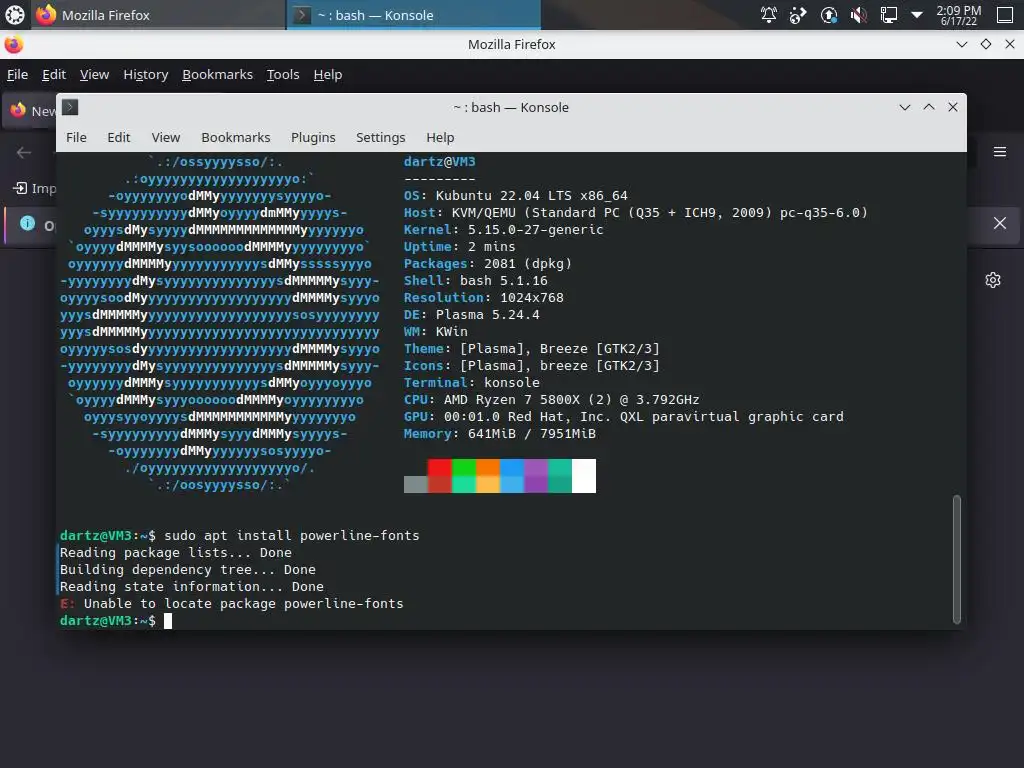This screenshot has width=1024, height=768.
Task: Click the 'CPU: AMD Ryzen 7 5800X' line
Action: pos(551,400)
